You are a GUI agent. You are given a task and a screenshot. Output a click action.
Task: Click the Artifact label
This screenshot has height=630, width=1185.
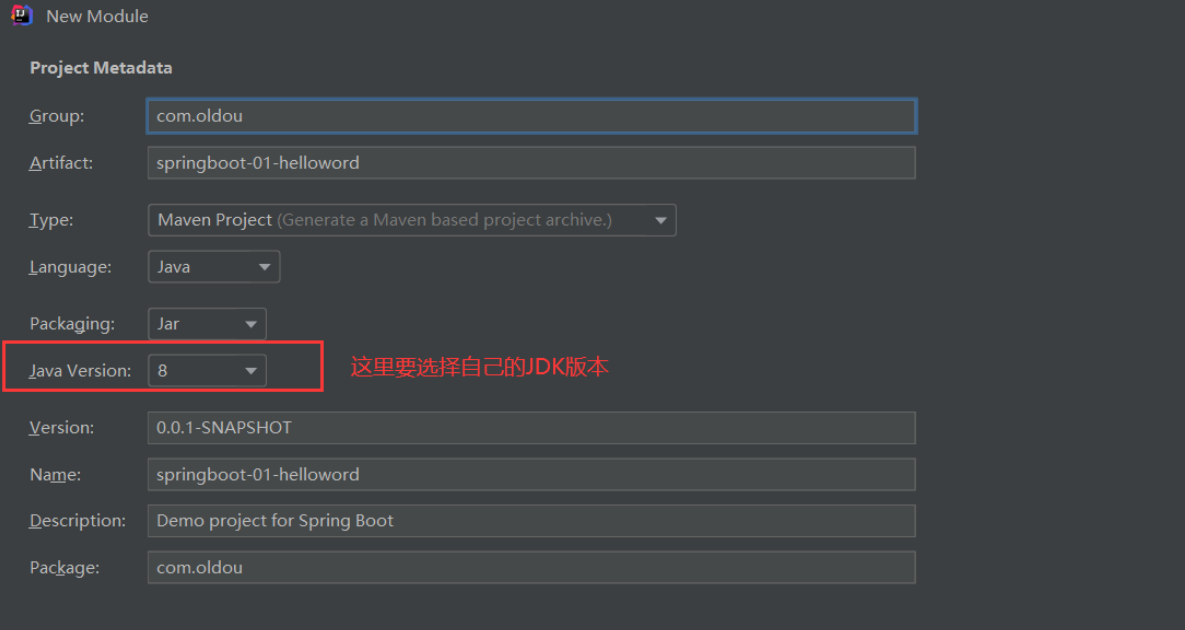pos(61,163)
